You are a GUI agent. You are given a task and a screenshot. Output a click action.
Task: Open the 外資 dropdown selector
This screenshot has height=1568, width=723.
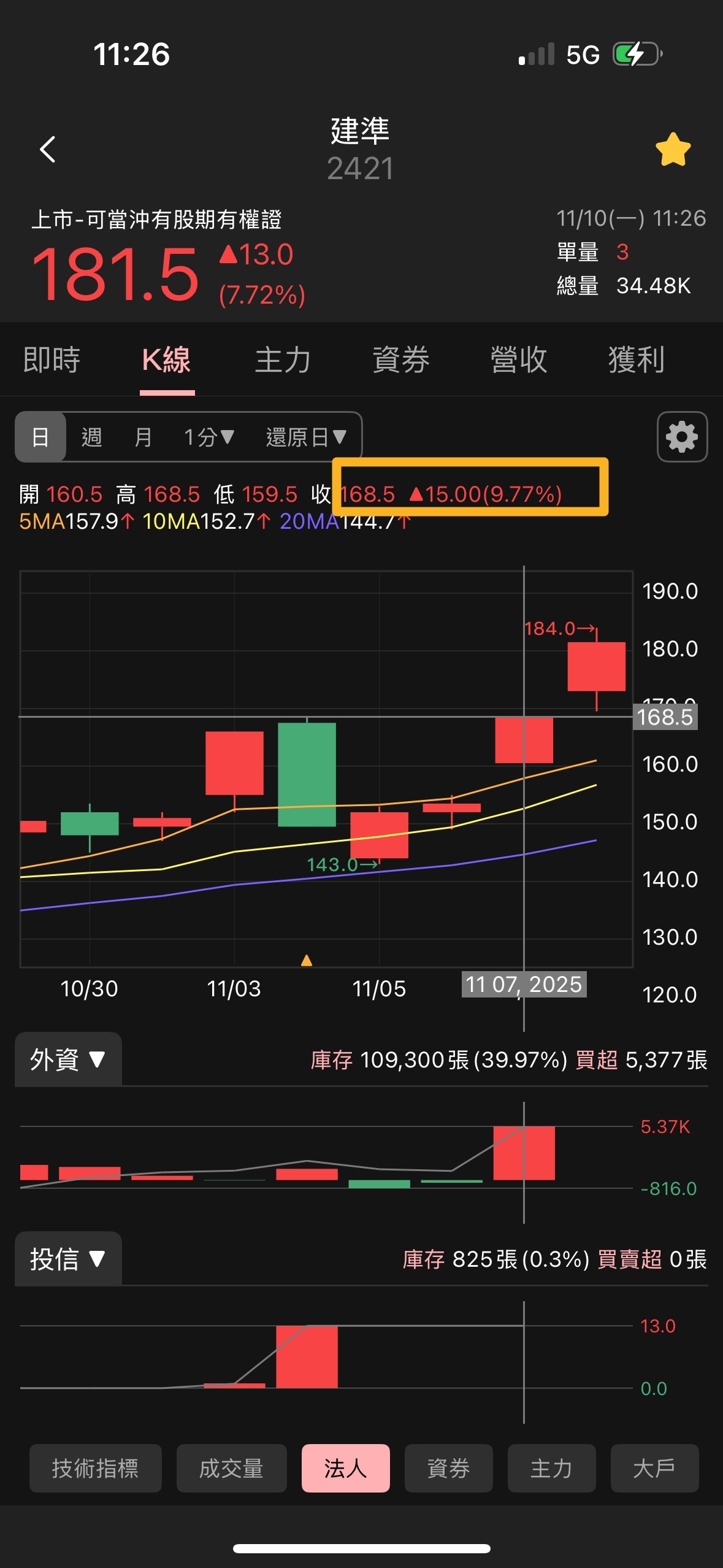coord(68,1059)
